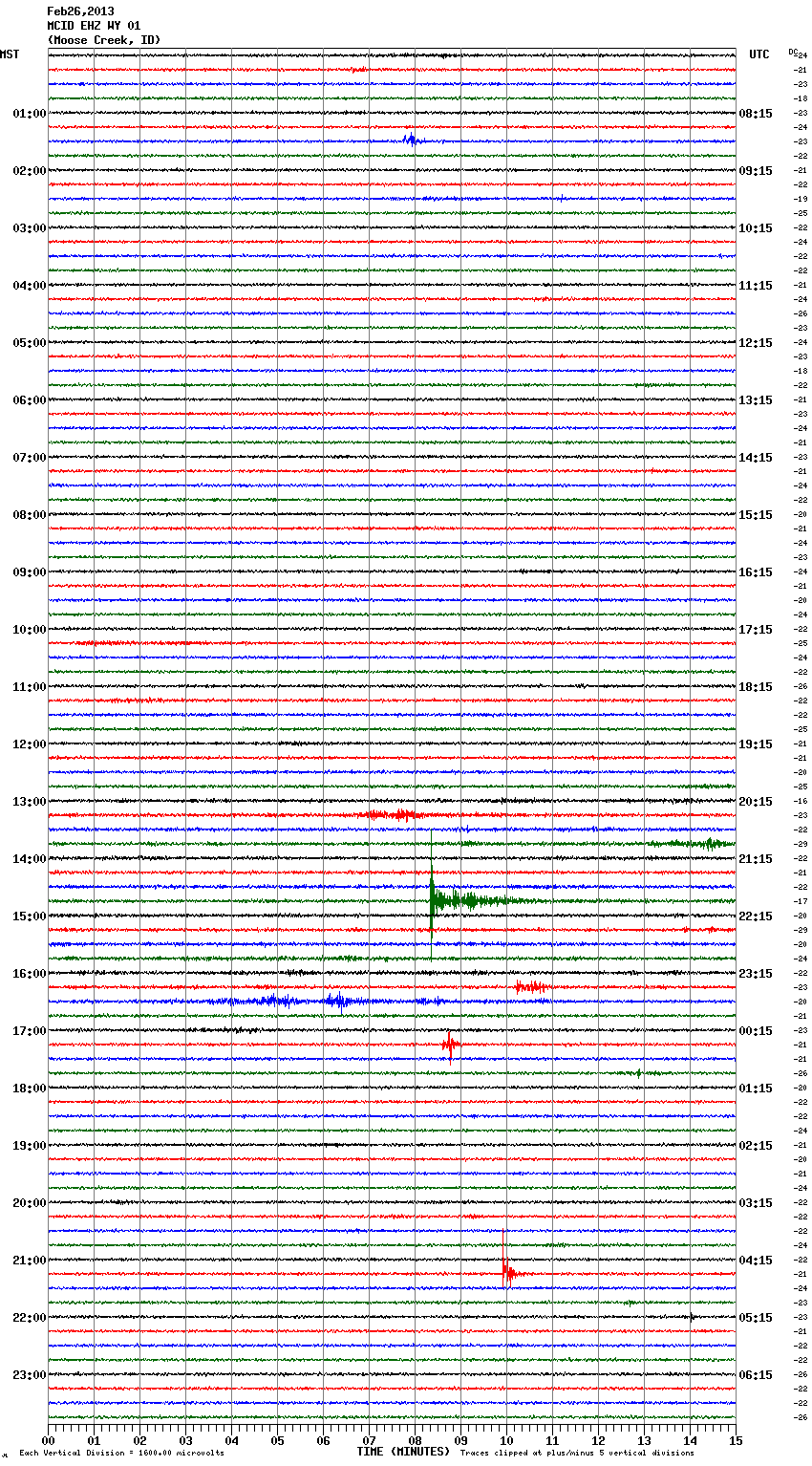The width and height of the screenshot is (812, 1466).
Task: Select the 13:00 MST time label
Action: pos(30,802)
